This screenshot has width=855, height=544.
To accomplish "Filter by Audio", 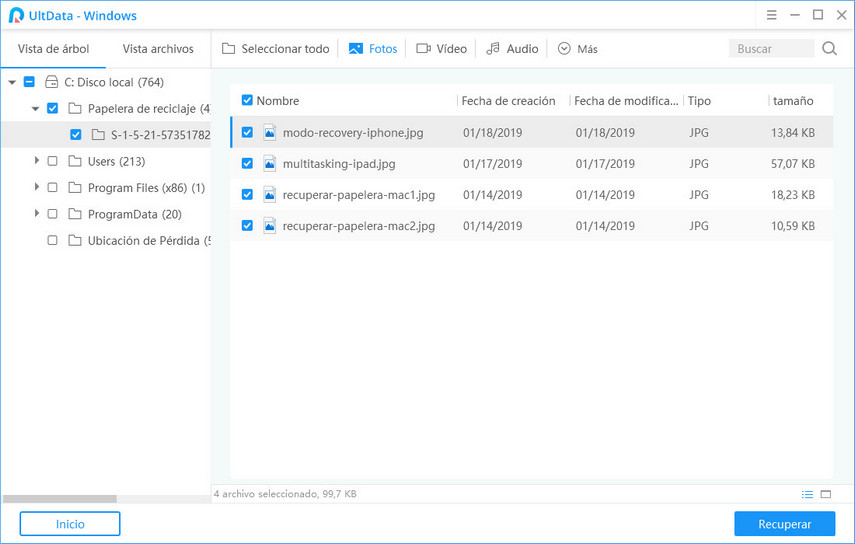I will [512, 49].
